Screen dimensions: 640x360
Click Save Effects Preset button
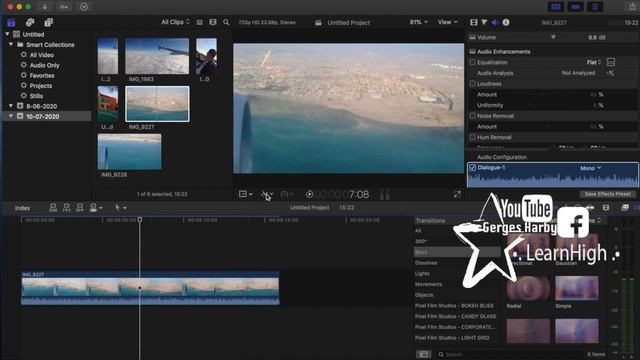click(608, 194)
